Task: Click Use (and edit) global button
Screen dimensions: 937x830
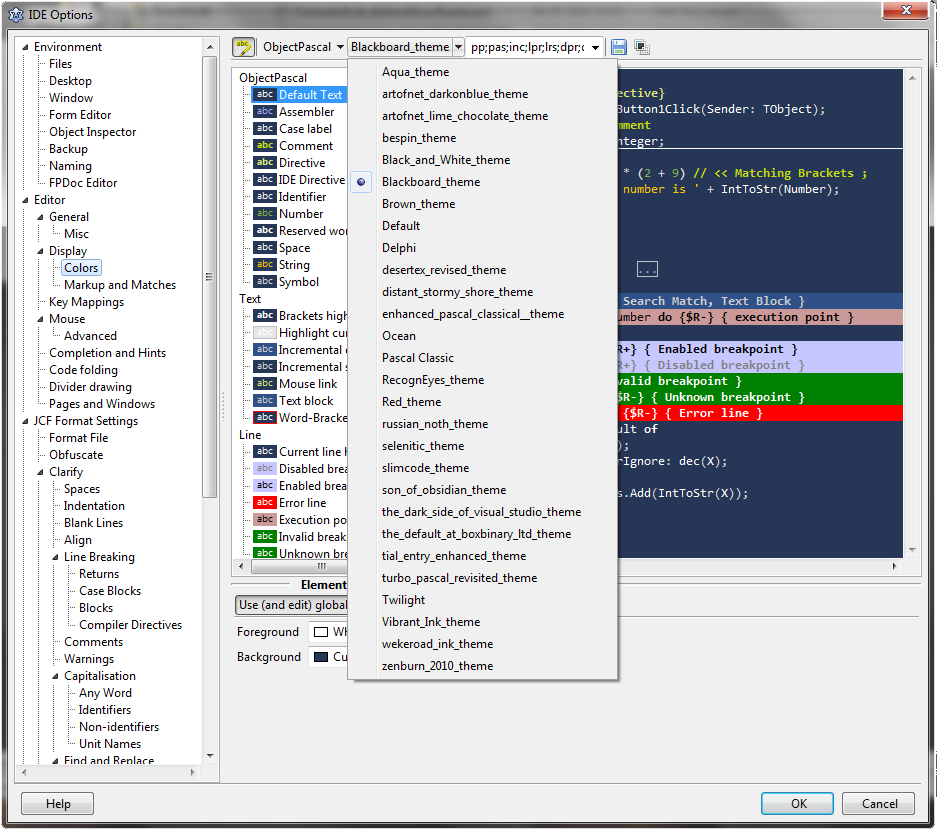Action: pyautogui.click(x=292, y=605)
